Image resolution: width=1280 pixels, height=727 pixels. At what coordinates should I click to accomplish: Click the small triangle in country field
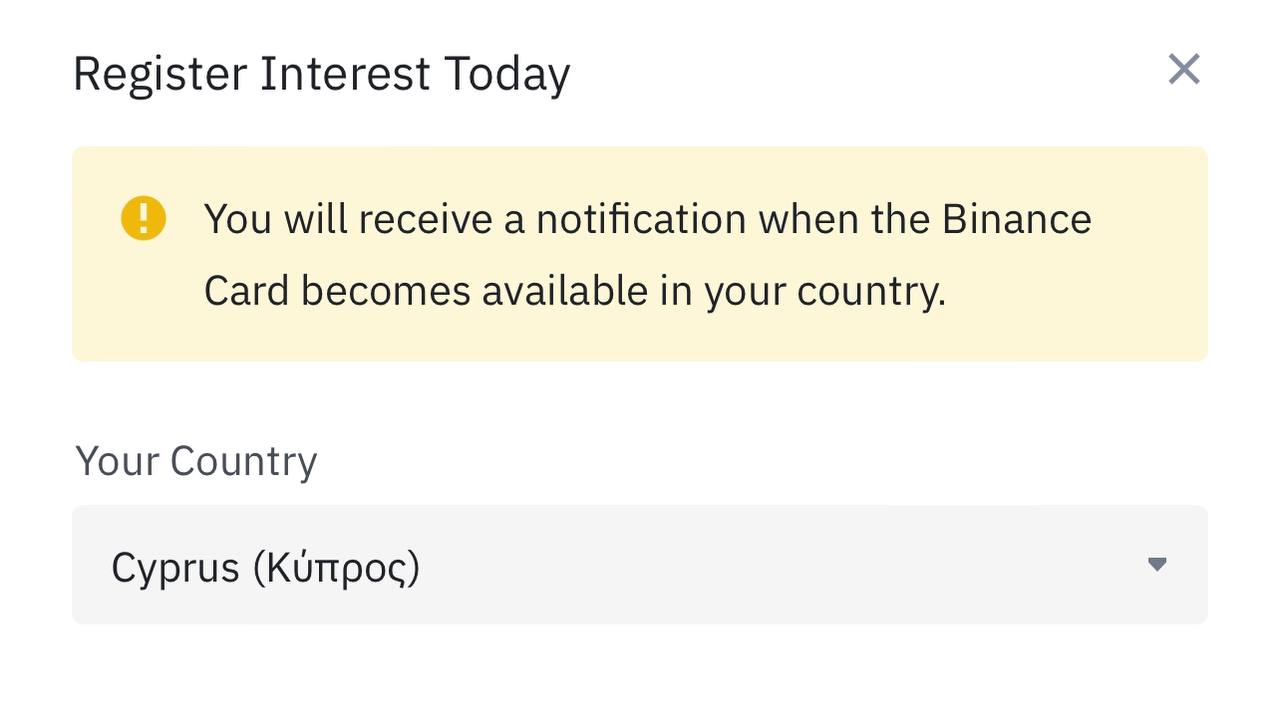coord(1157,564)
